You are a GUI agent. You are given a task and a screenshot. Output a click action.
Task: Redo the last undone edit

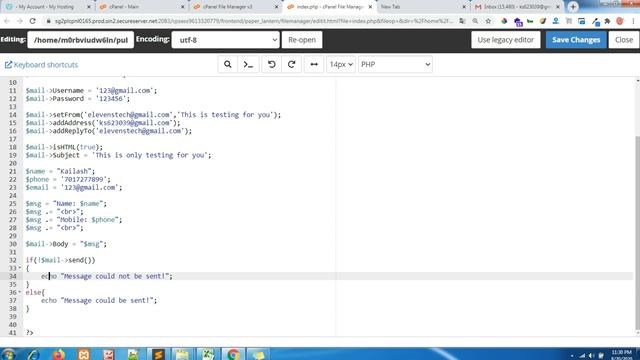coord(291,64)
